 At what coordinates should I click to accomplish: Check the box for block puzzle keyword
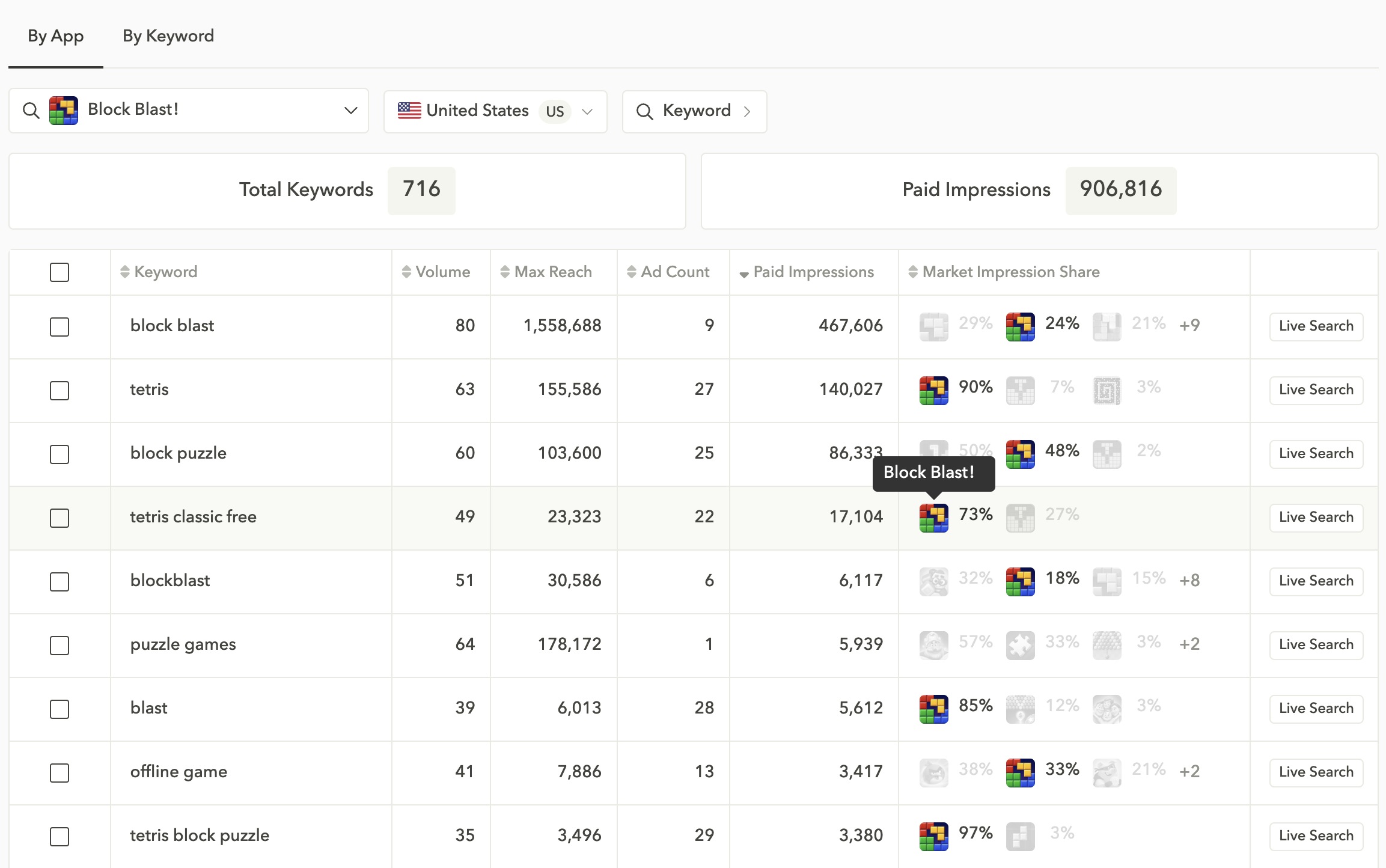(x=60, y=454)
